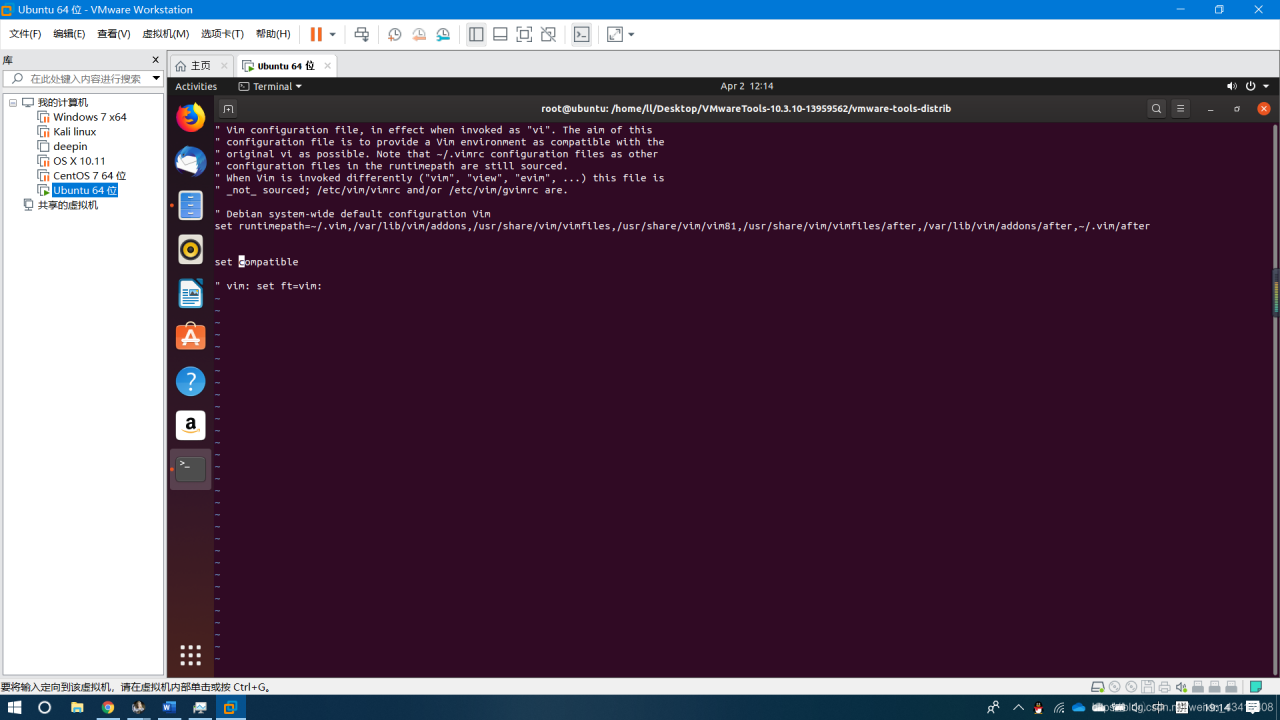Open the 编辑(E) menu
This screenshot has height=720, width=1280.
click(69, 34)
